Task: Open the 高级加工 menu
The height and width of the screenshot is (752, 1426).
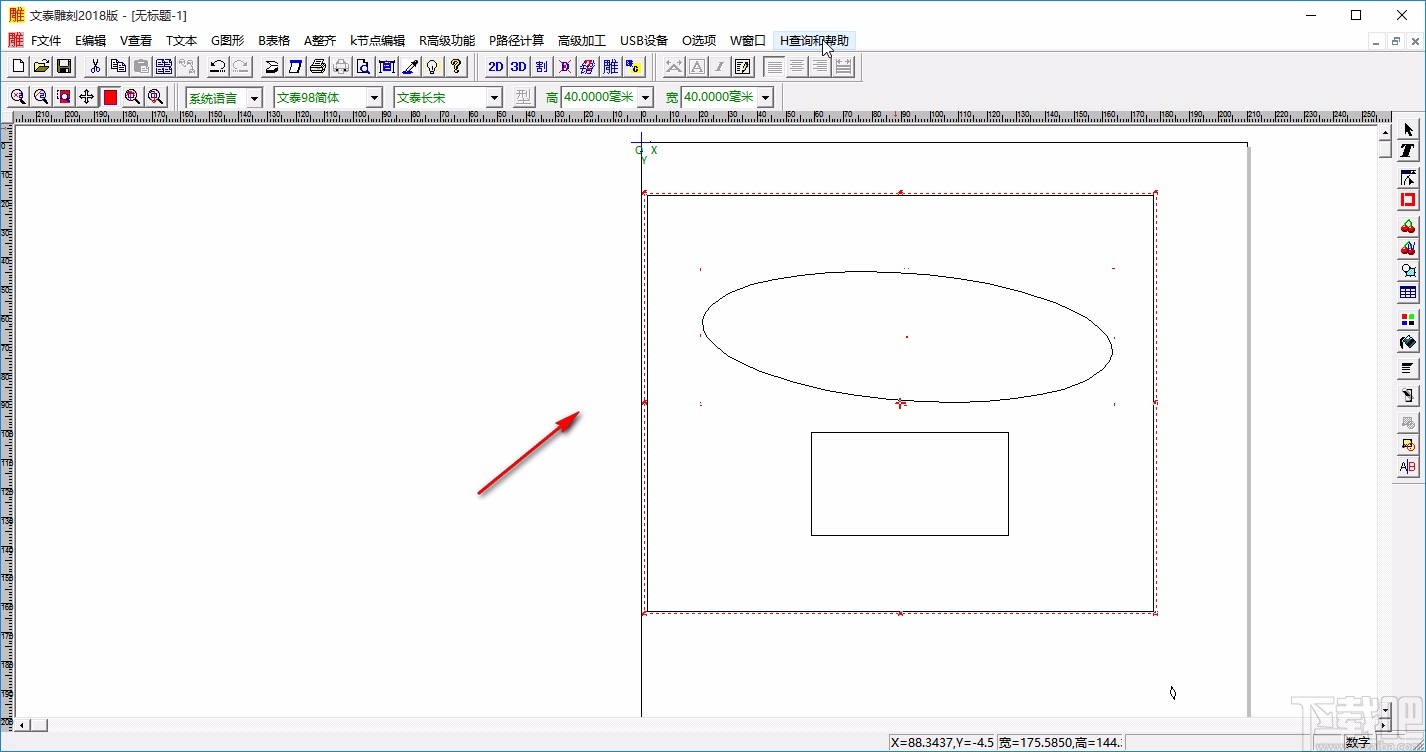Action: point(582,41)
